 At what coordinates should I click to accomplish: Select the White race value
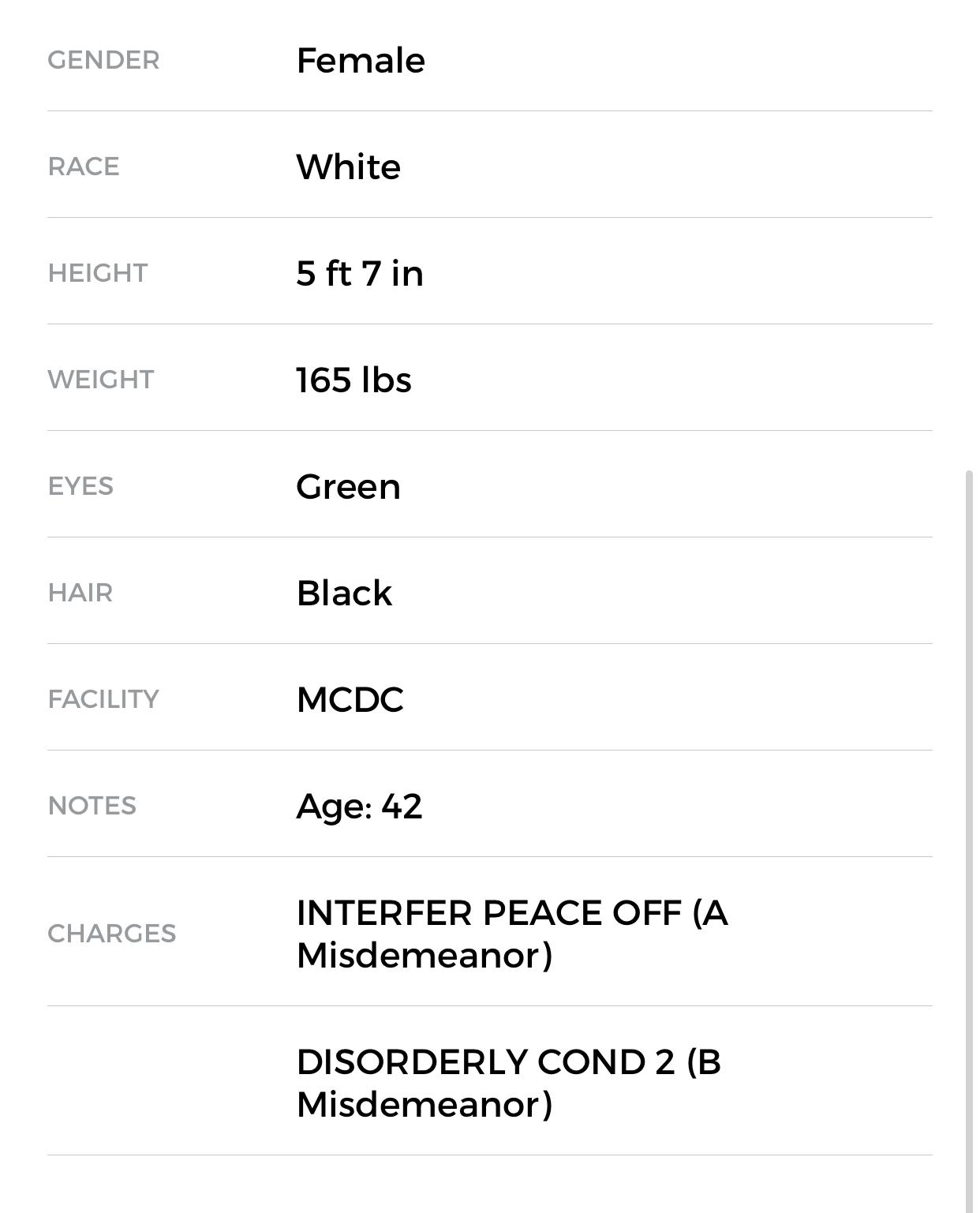[348, 167]
